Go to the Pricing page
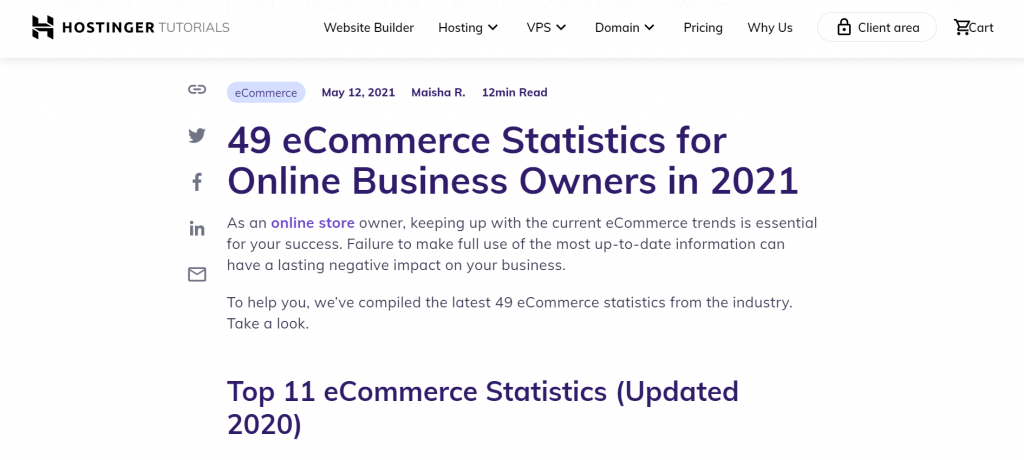1024x460 pixels. (x=703, y=27)
